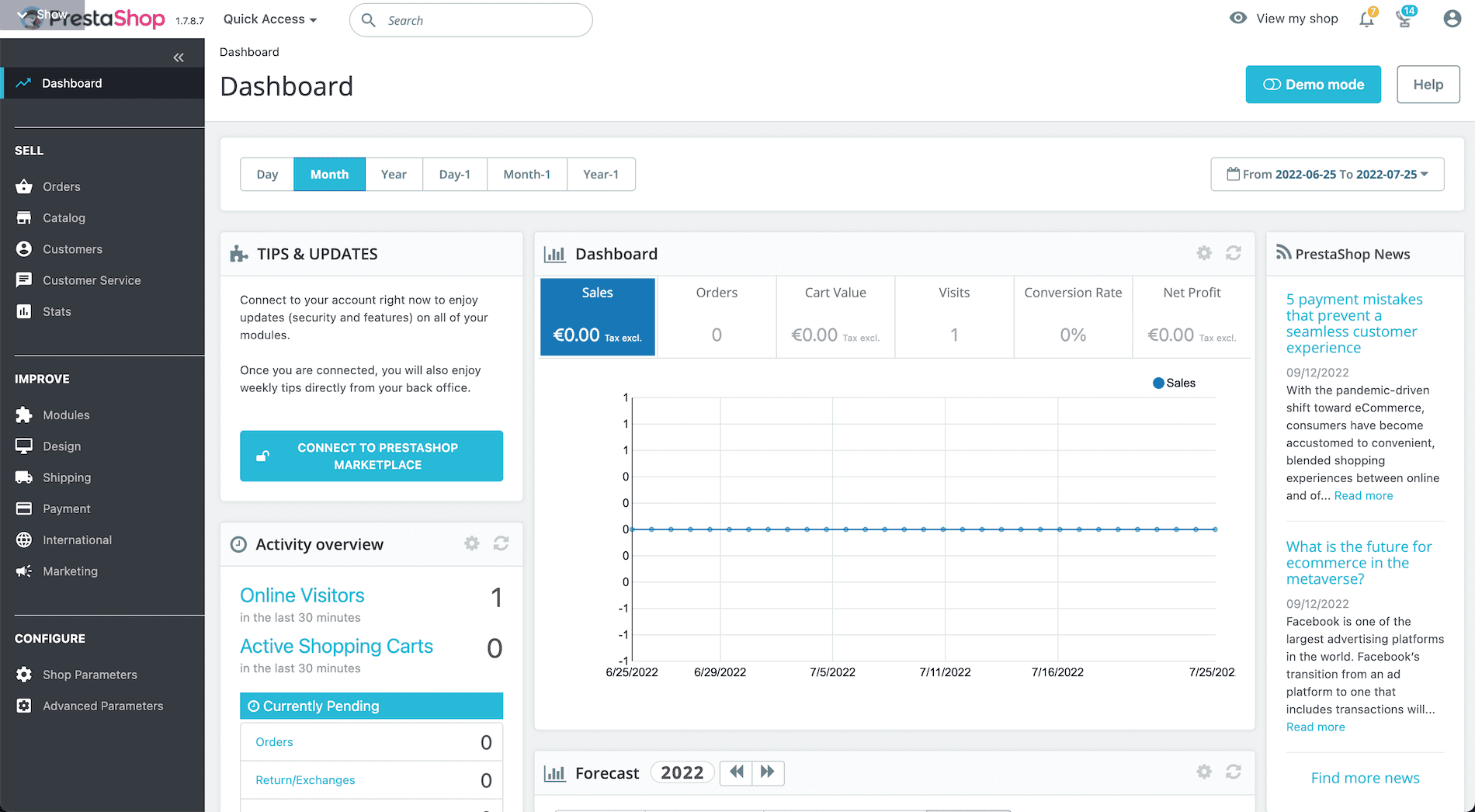Click the Help button
This screenshot has width=1475, height=812.
pyautogui.click(x=1428, y=85)
